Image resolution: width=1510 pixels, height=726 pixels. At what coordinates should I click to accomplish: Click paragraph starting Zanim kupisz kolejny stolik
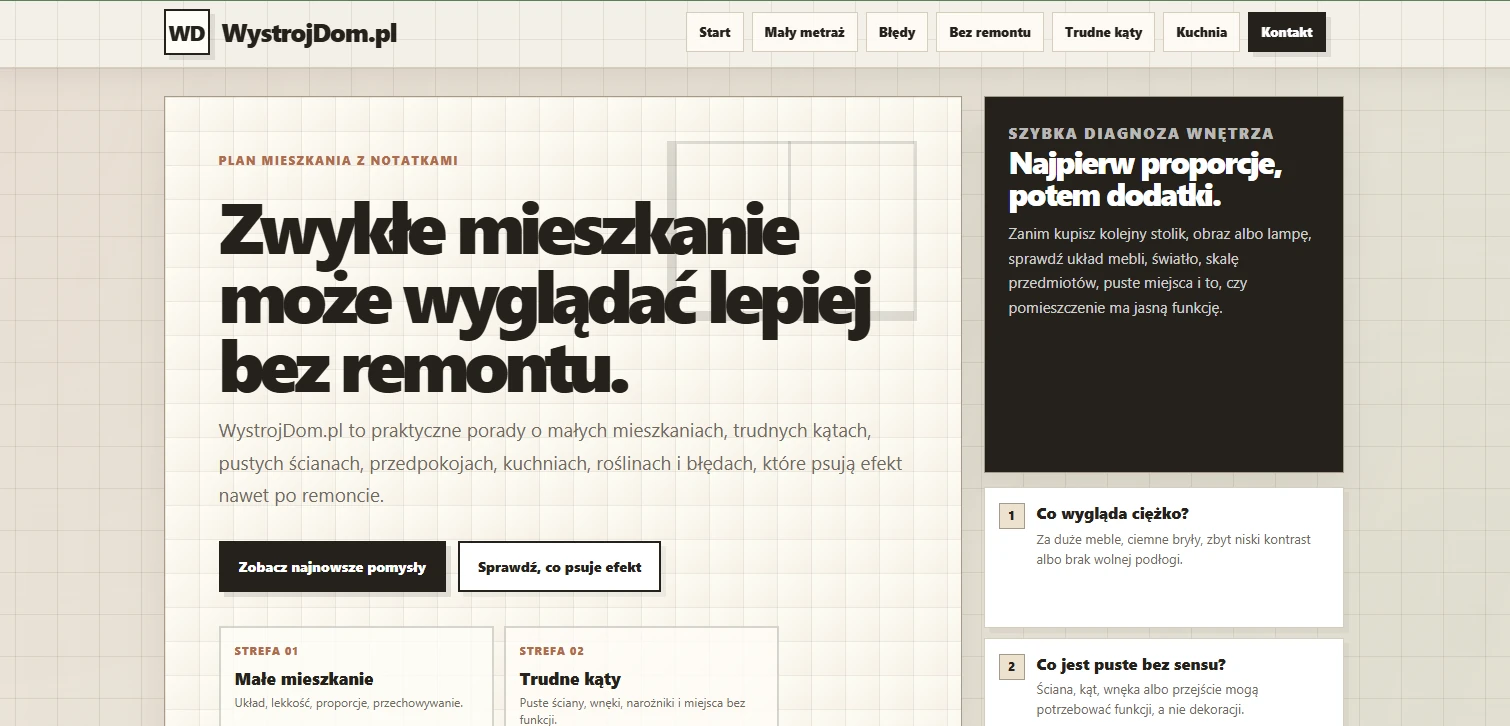click(x=1160, y=271)
